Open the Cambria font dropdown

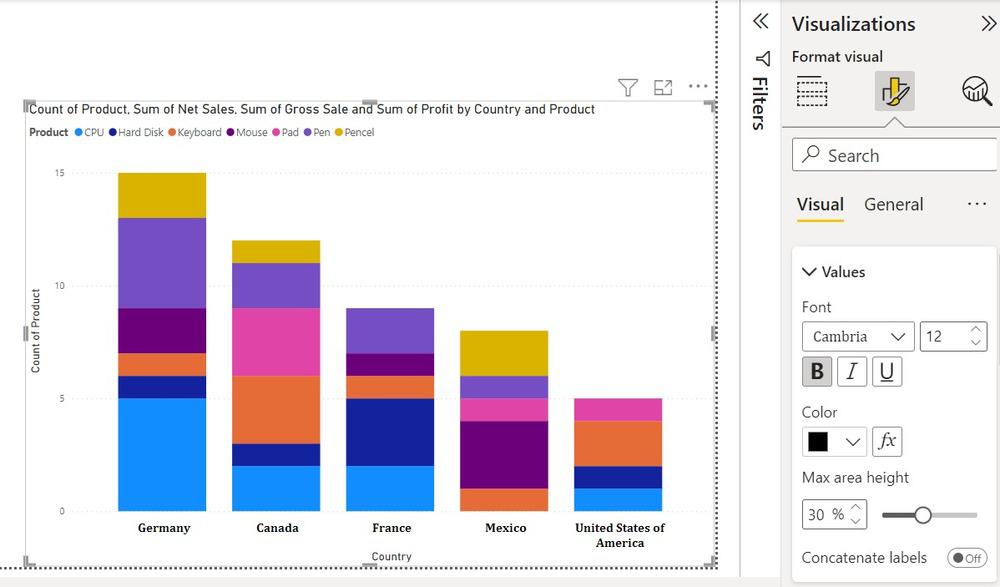857,336
